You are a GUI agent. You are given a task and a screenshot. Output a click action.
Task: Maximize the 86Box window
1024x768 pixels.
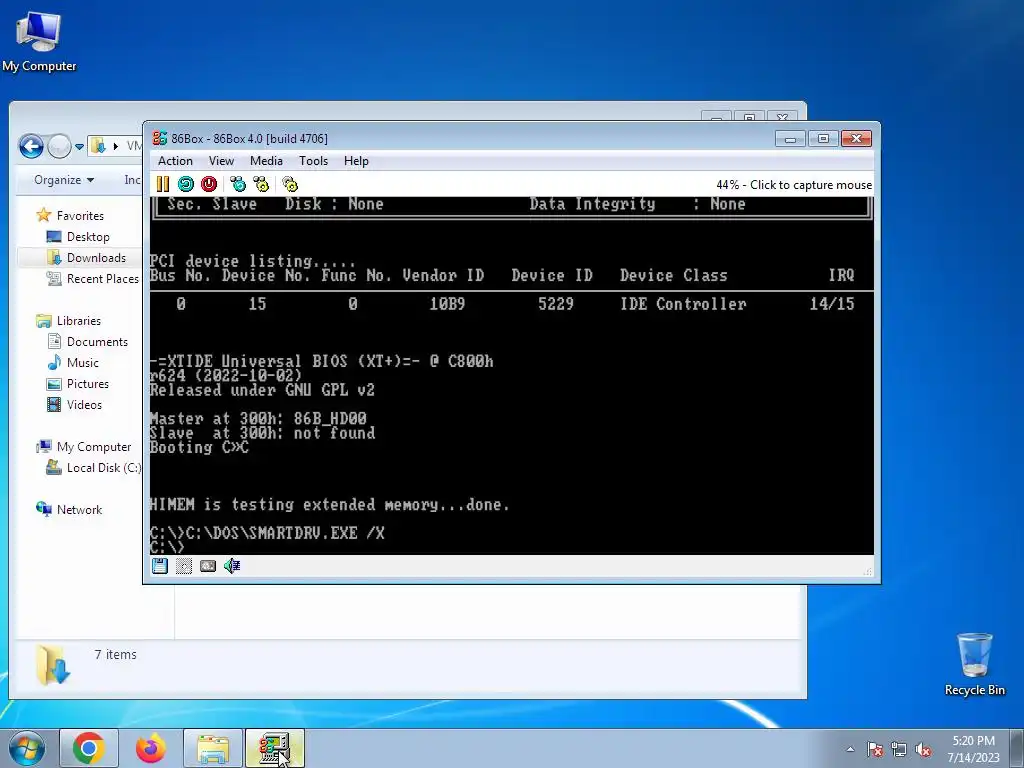coord(823,138)
